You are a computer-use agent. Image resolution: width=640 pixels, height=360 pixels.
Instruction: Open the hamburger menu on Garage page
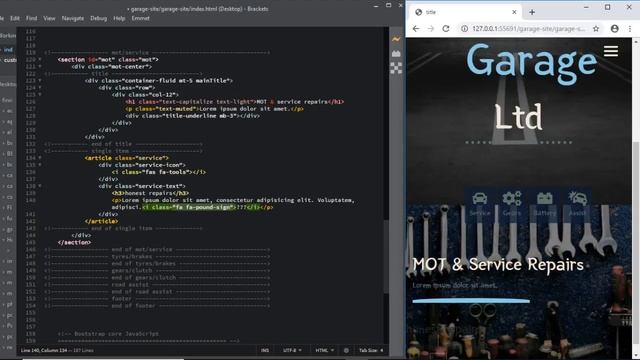[x=611, y=51]
